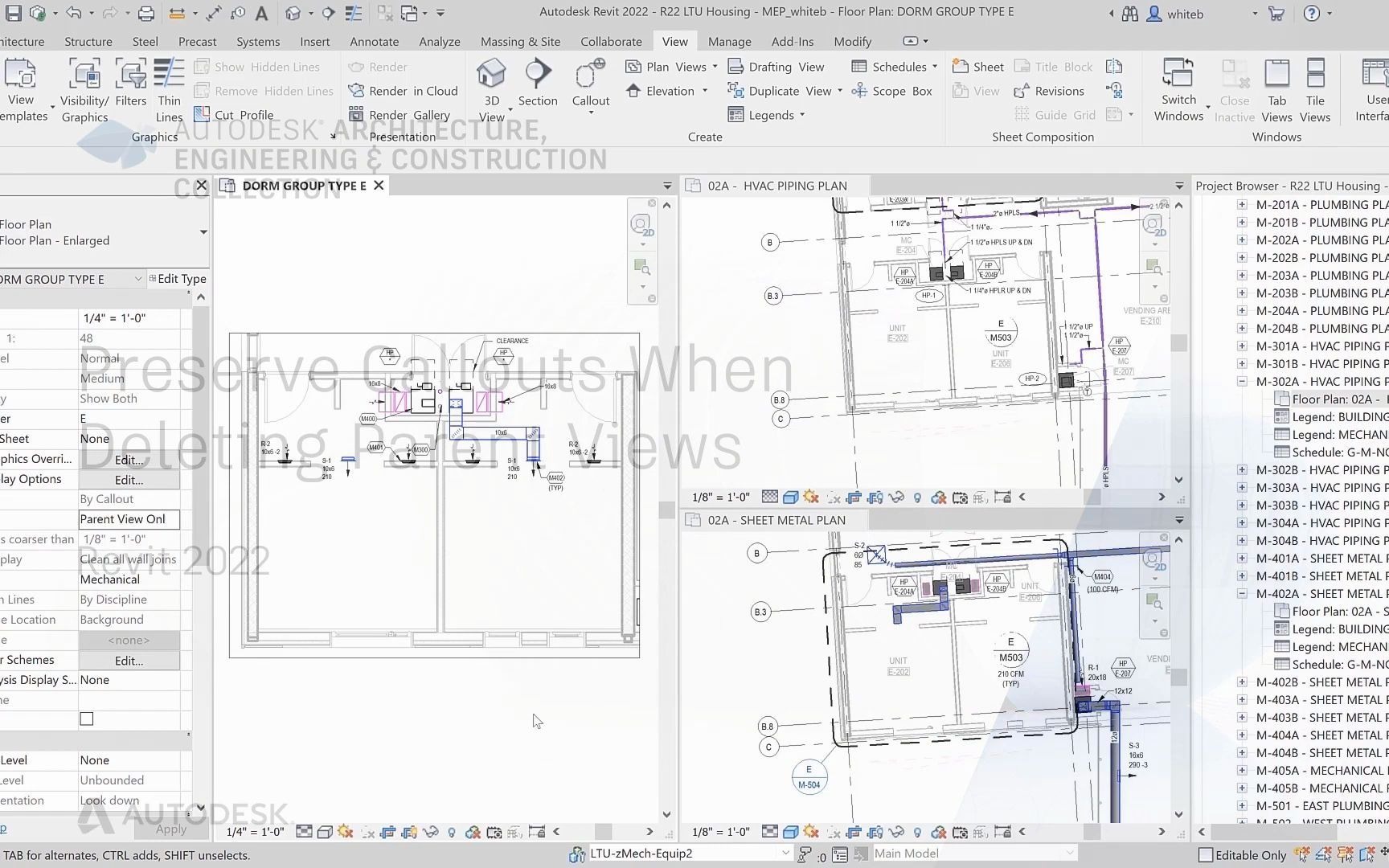
Task: Toggle sun path in DORM GROUP TYPE E view bar
Action: tap(346, 832)
